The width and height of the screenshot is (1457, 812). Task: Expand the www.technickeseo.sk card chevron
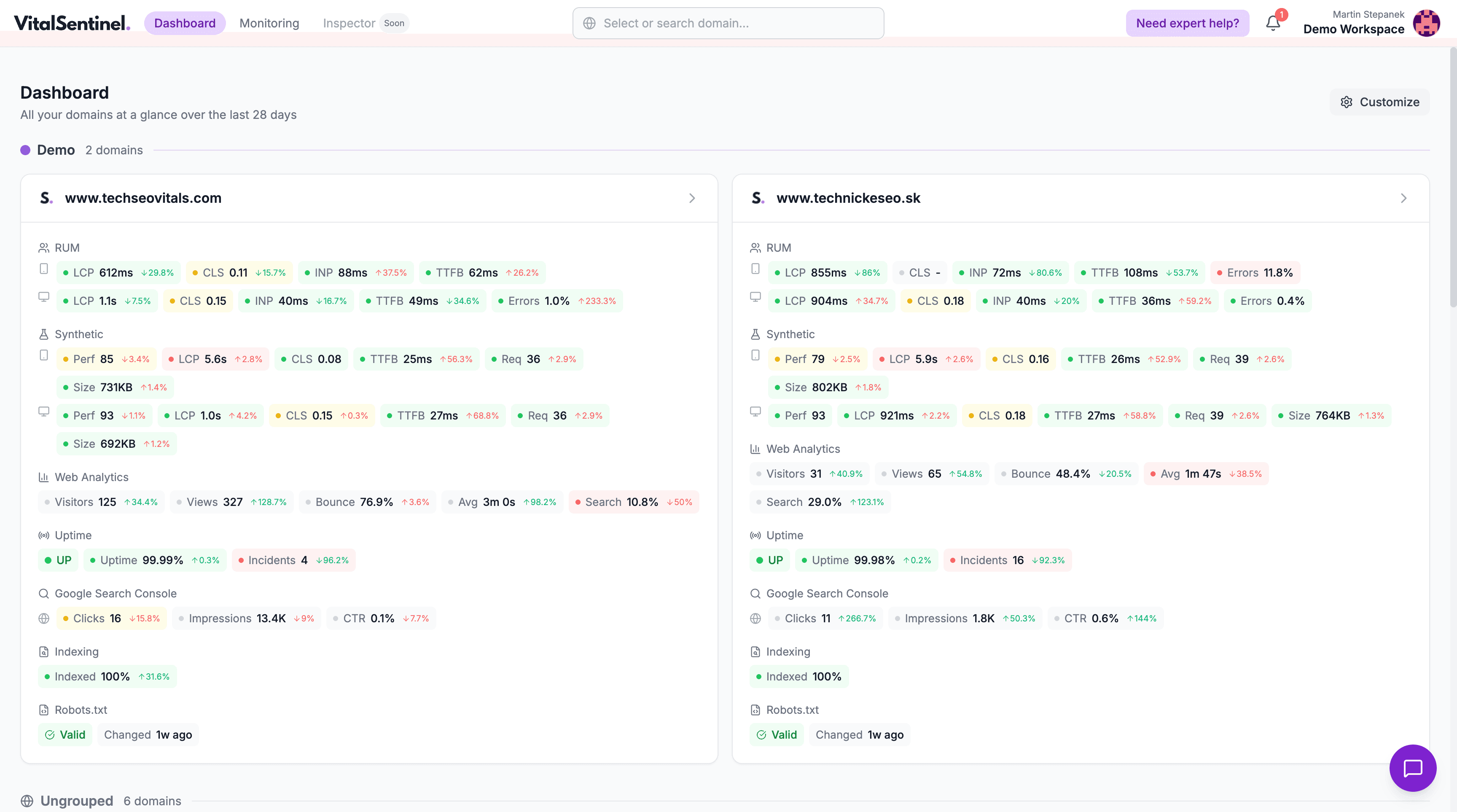(1403, 198)
